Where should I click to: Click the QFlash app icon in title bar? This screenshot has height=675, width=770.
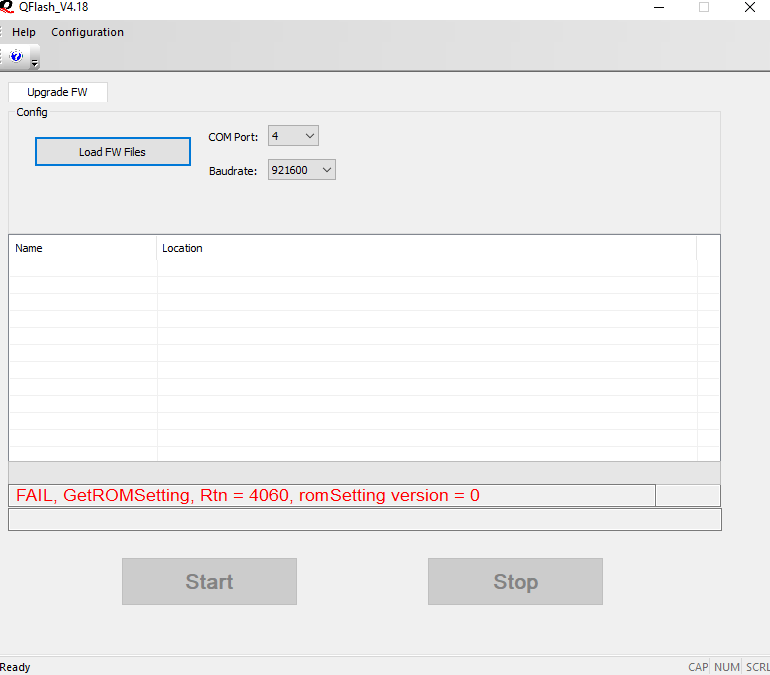pos(6,7)
